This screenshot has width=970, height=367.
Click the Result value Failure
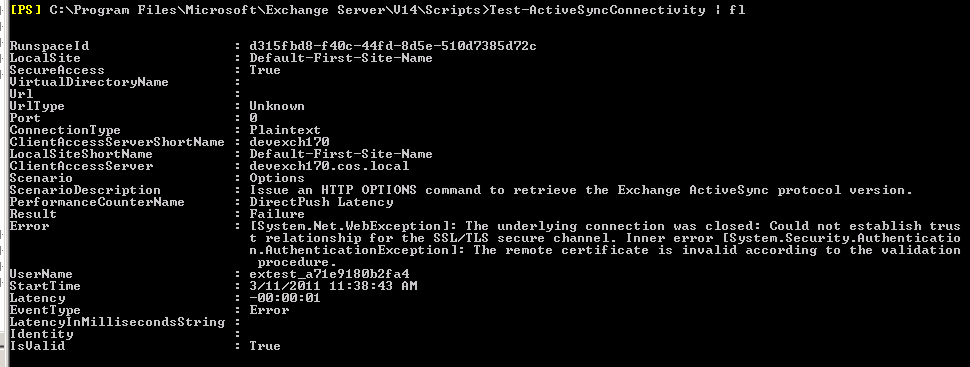coord(277,214)
